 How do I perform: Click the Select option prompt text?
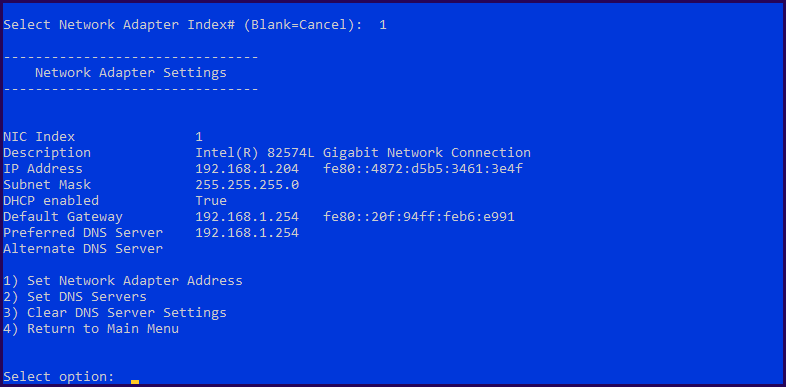59,376
